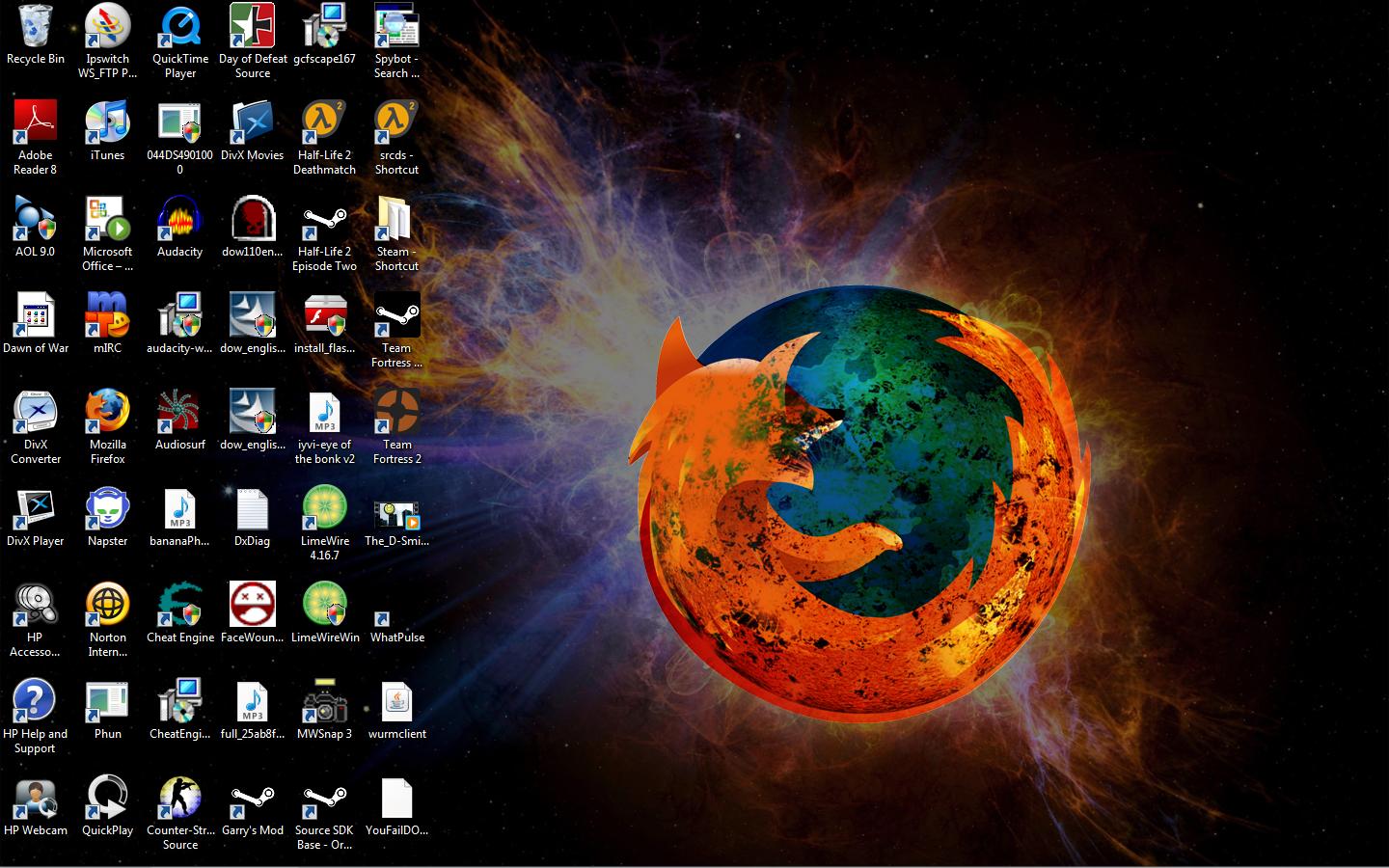Launch Audiosurf
Image resolution: width=1389 pixels, height=868 pixels.
click(179, 415)
